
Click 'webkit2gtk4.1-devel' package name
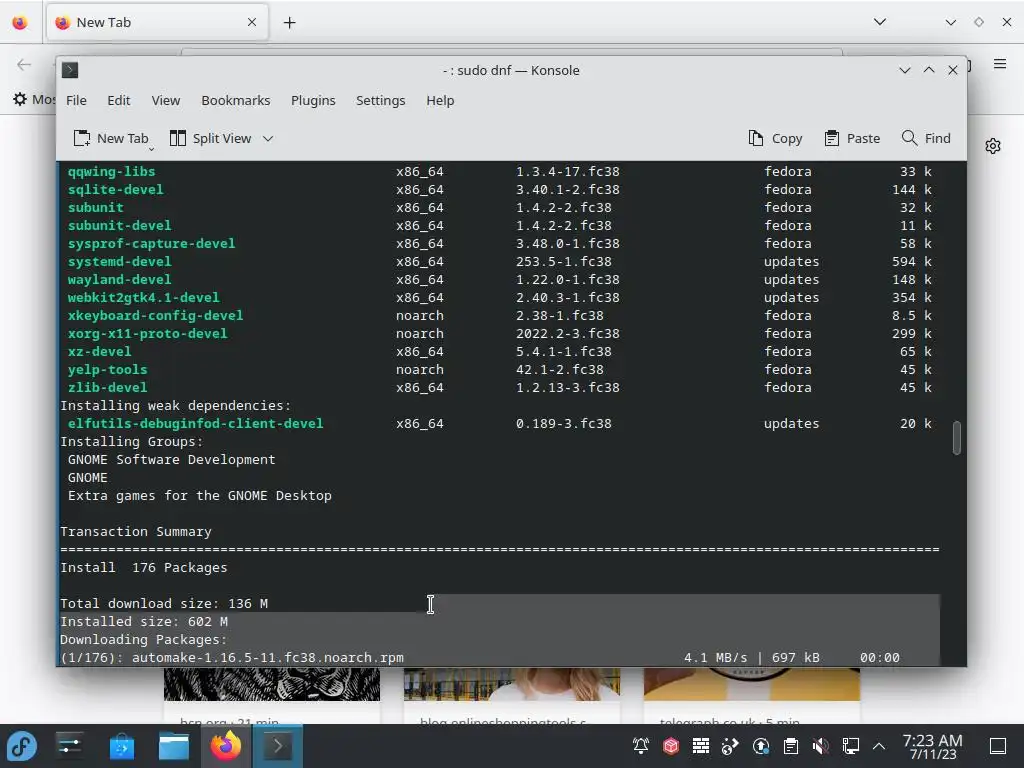[144, 298]
